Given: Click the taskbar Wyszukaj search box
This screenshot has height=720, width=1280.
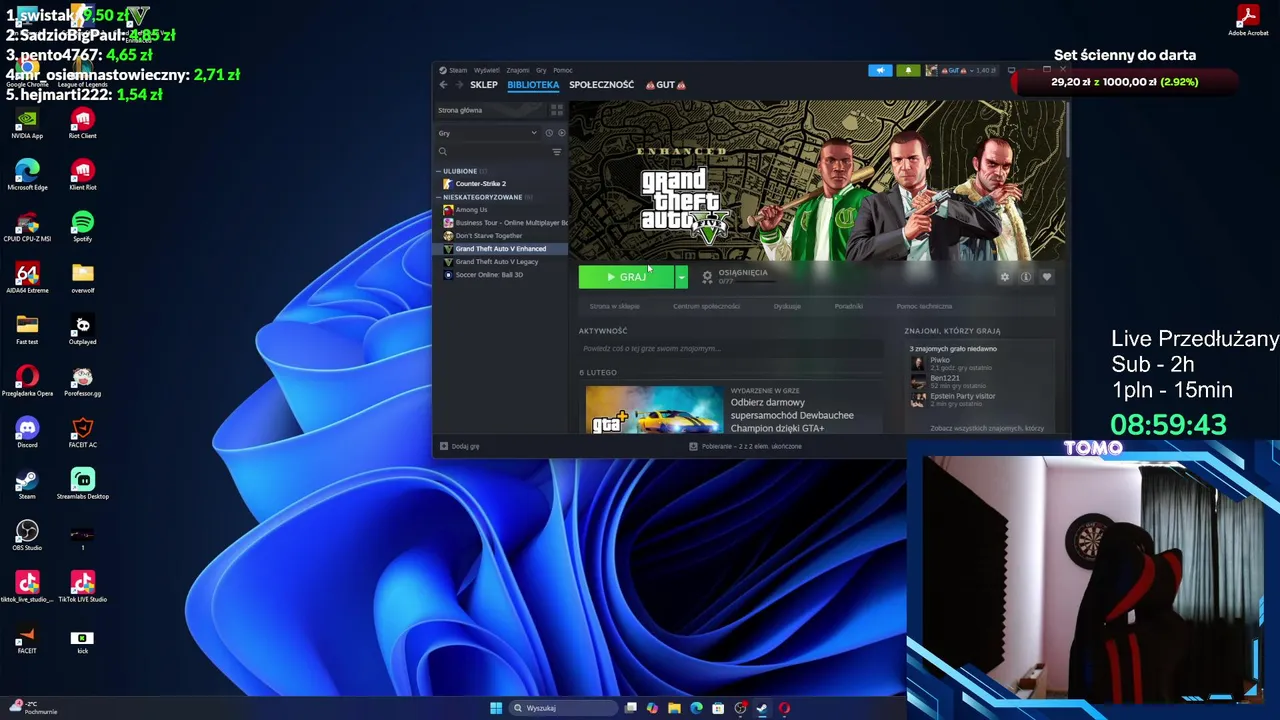Looking at the screenshot, I should click(x=562, y=708).
